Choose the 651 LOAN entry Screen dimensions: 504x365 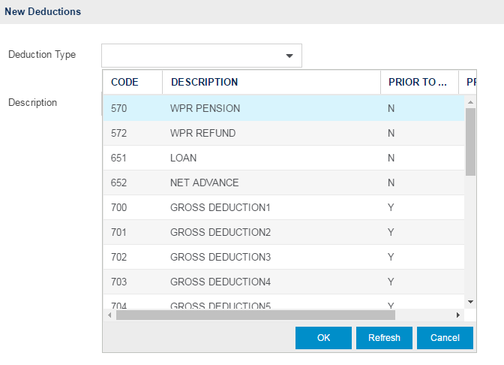point(284,158)
